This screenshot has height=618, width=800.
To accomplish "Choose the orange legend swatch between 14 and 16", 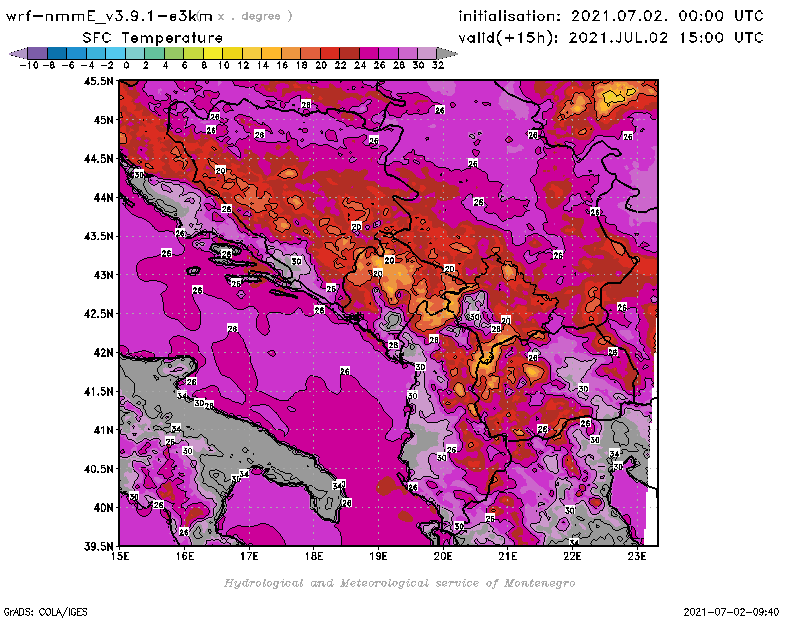I will coord(271,53).
